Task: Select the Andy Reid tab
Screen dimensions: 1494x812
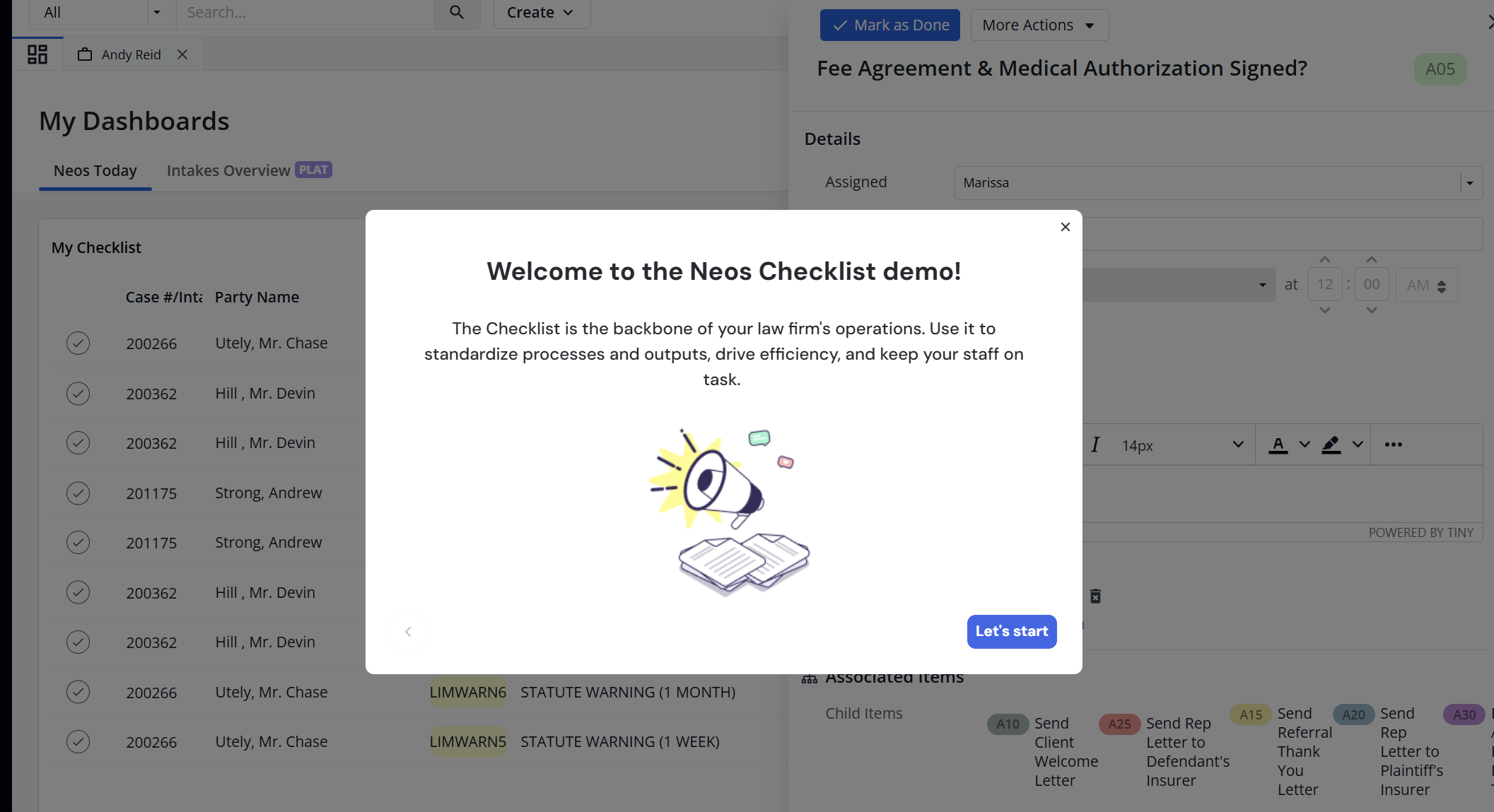Action: (x=131, y=54)
